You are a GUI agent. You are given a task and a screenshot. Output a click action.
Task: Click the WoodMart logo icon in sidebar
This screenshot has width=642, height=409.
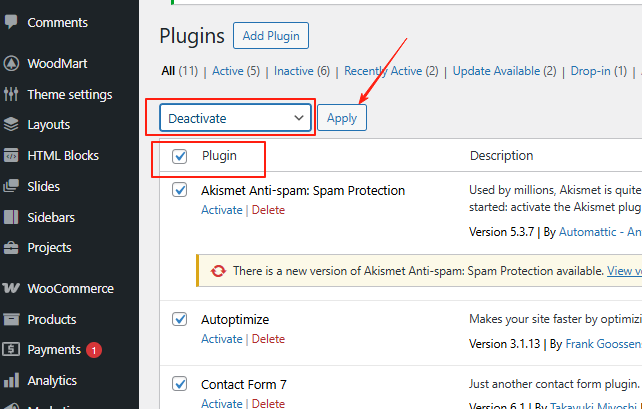click(x=11, y=63)
